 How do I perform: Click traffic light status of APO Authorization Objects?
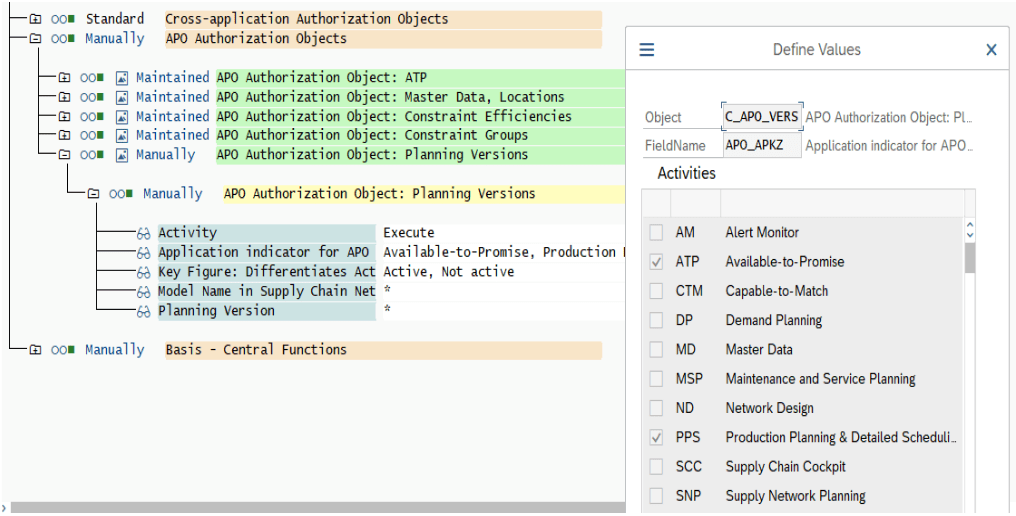pos(63,39)
